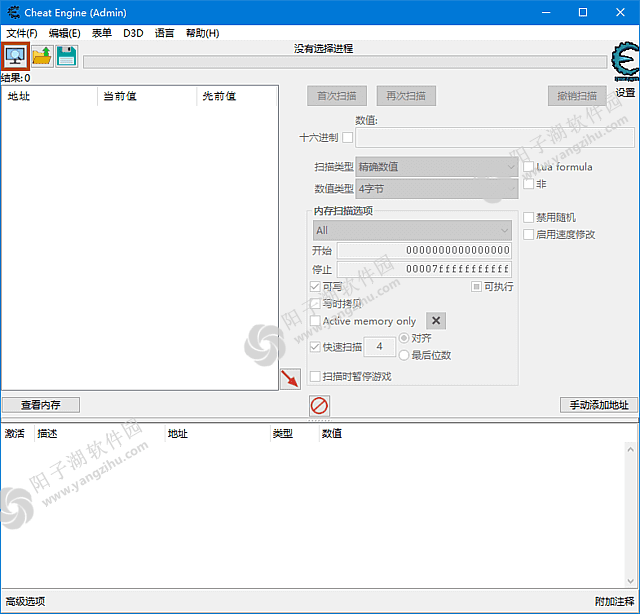This screenshot has height=614, width=640.
Task: Open D3D menu
Action: coord(133,33)
